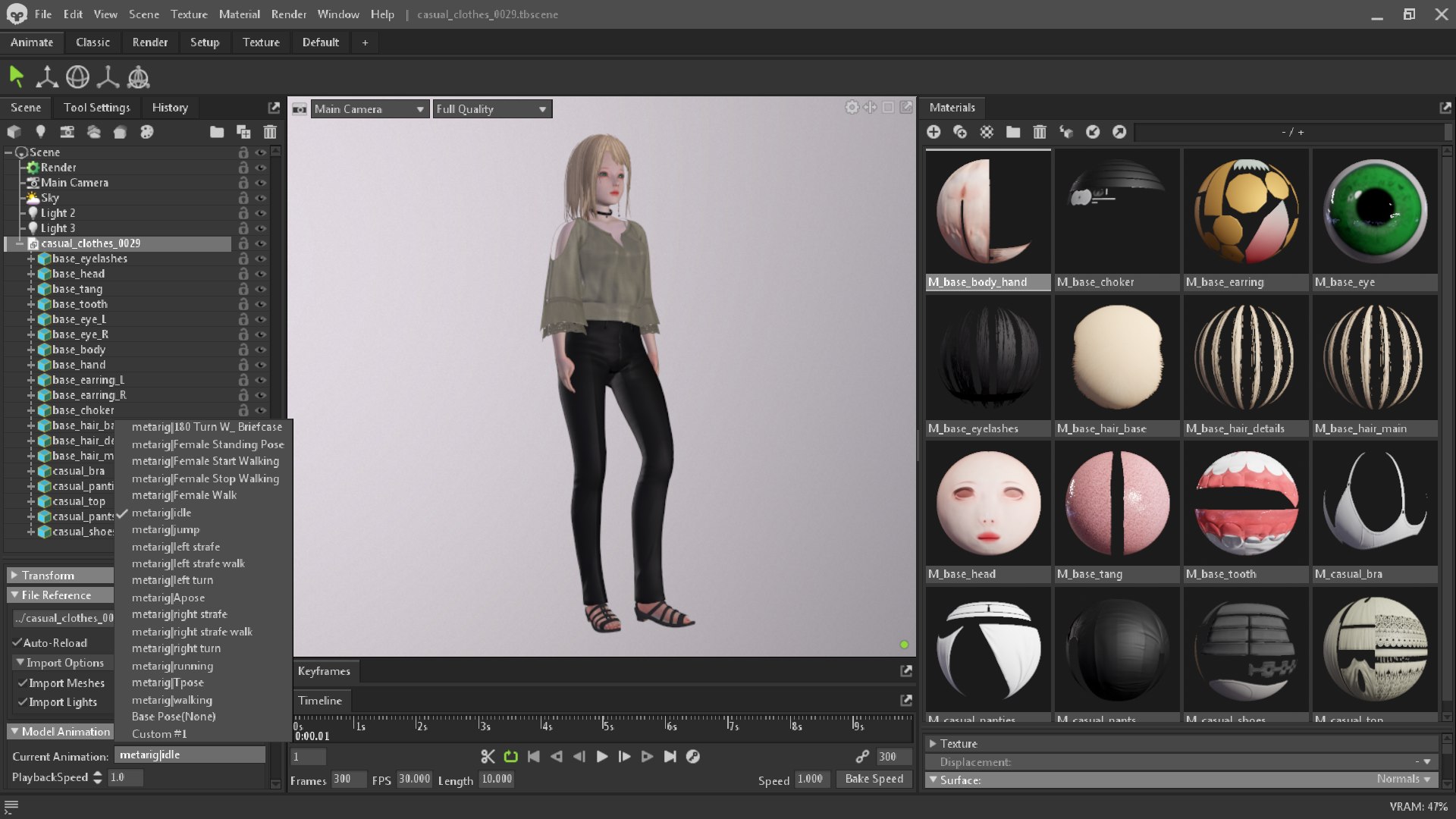Click the Materials panel trash icon
The width and height of the screenshot is (1456, 819).
pos(1040,132)
